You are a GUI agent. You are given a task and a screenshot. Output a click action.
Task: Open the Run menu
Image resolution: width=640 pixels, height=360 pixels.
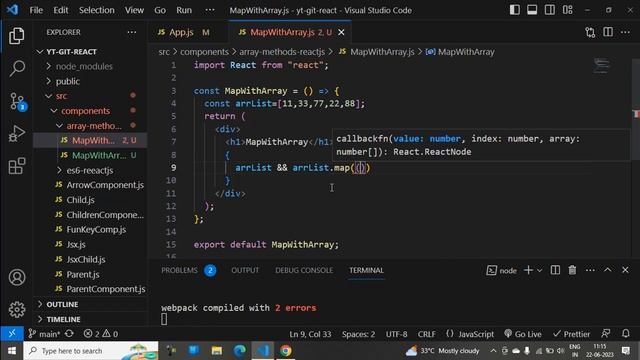coord(184,10)
